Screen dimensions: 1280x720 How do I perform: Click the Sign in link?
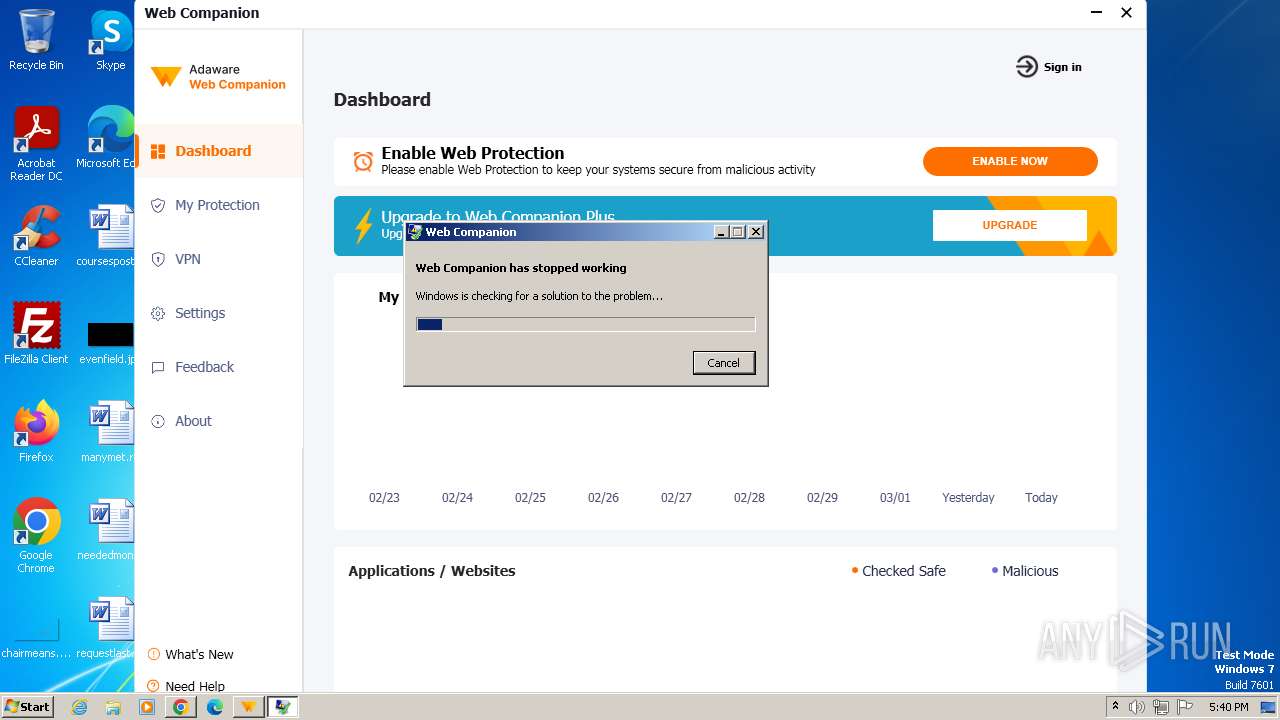click(x=1062, y=67)
